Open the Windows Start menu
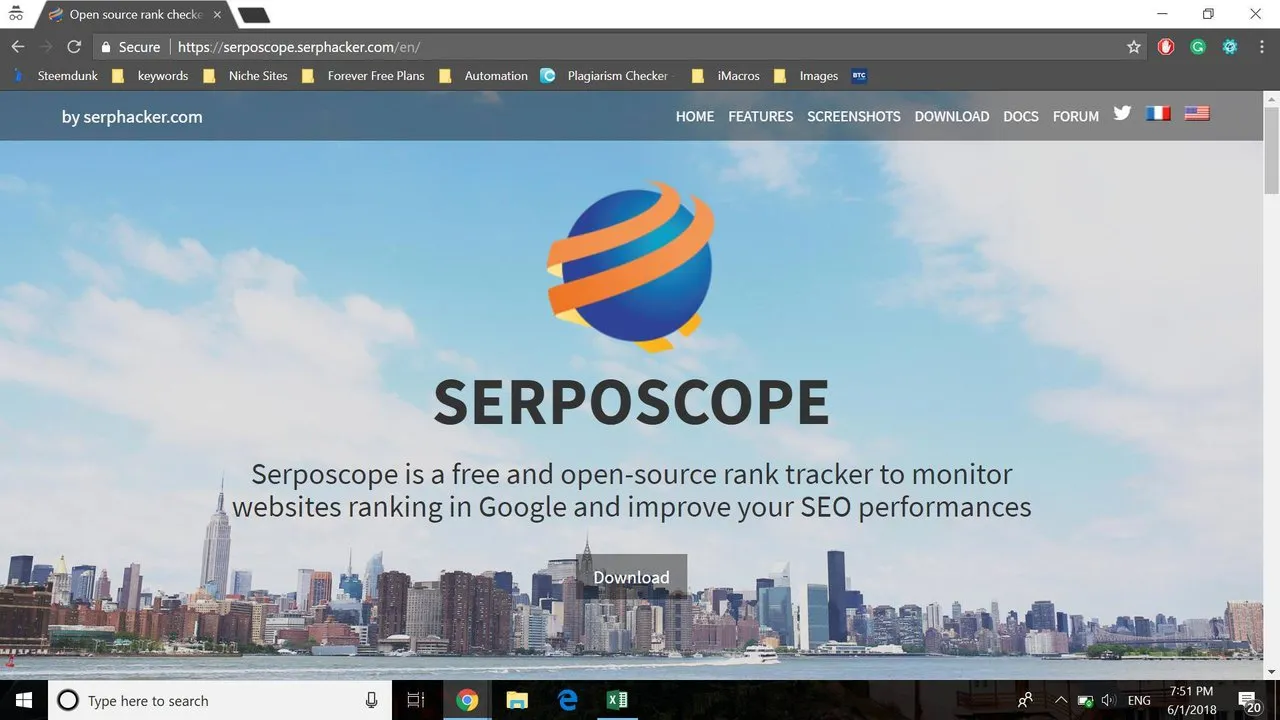Screen dimensions: 1280x720 tap(24, 700)
